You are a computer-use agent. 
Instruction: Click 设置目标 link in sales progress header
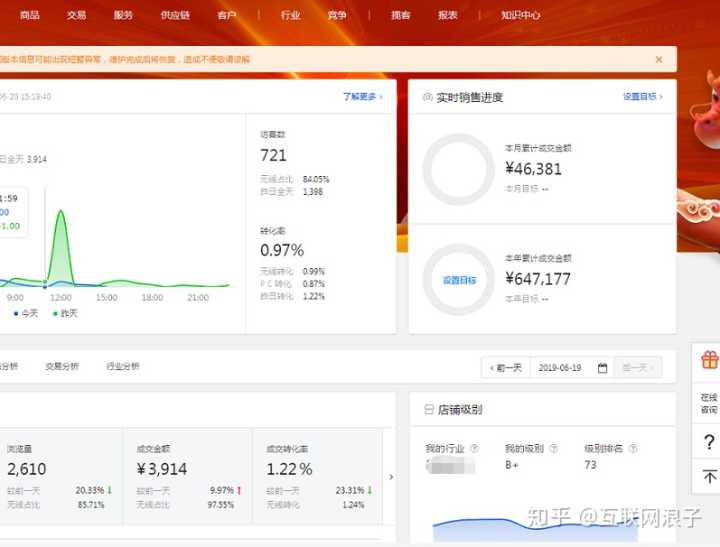642,97
